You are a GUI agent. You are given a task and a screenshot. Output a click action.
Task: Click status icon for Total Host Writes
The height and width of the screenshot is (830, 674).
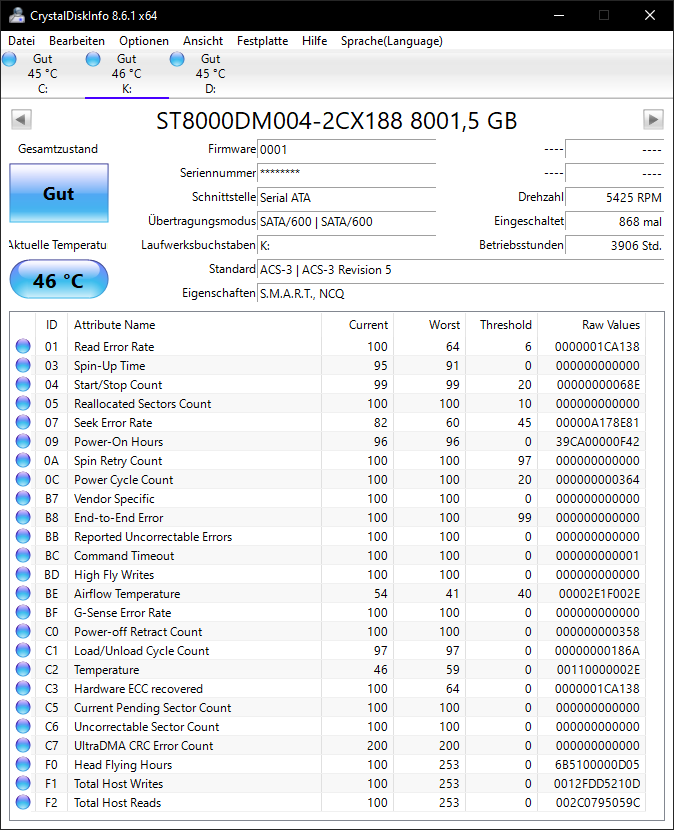[x=23, y=783]
